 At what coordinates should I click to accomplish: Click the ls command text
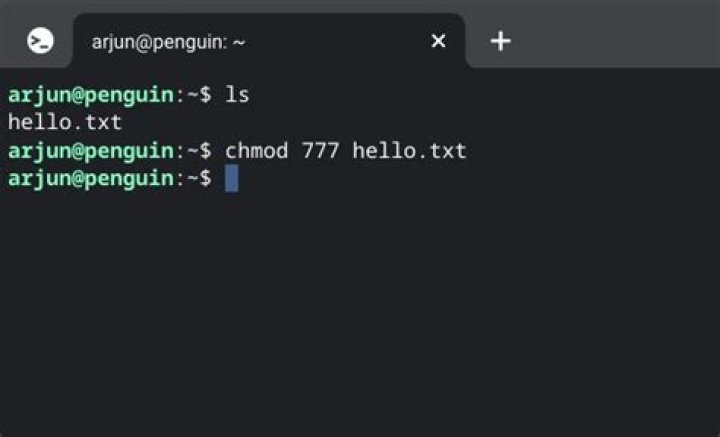pyautogui.click(x=237, y=96)
